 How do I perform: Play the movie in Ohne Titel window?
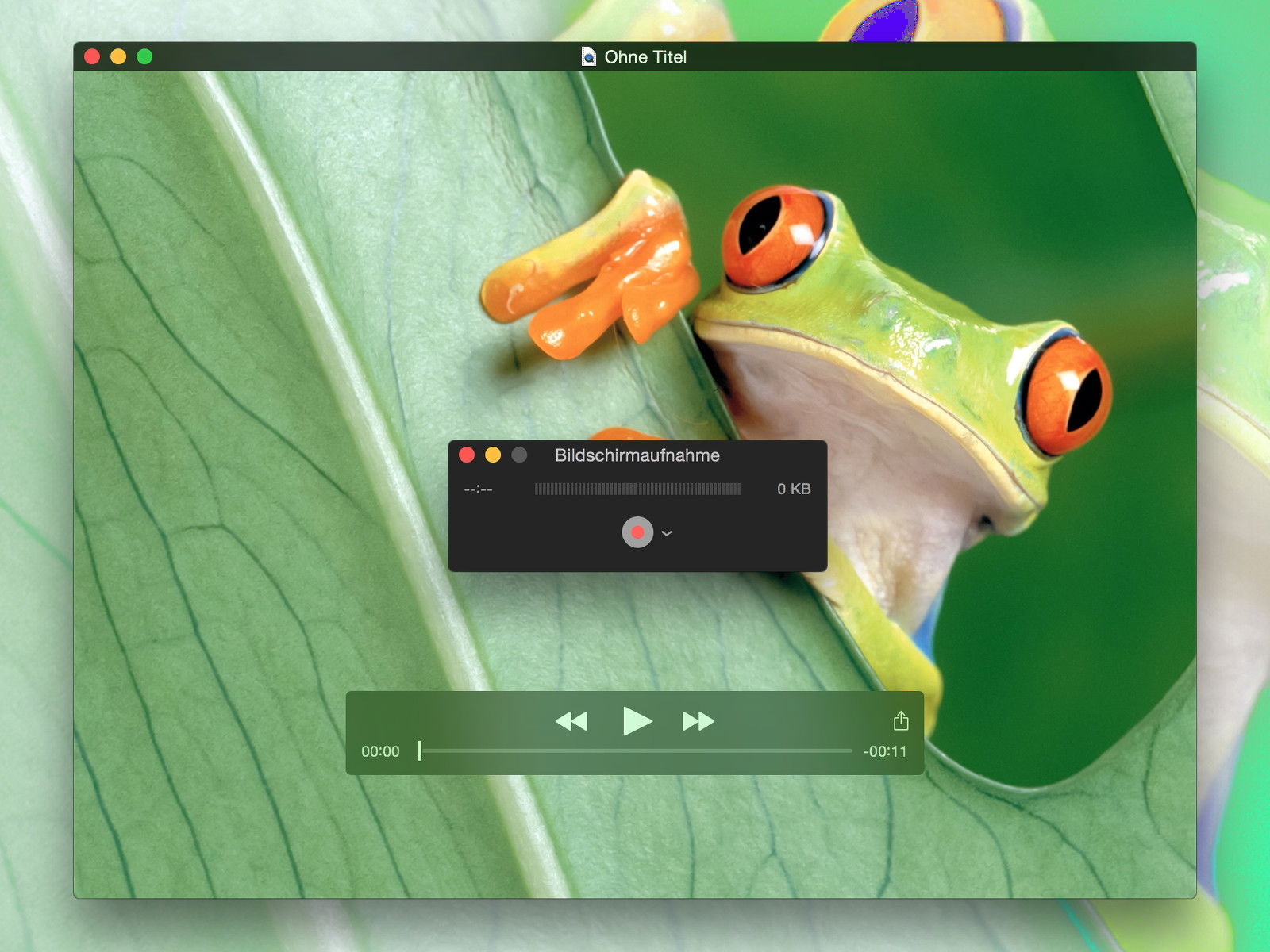[x=637, y=721]
